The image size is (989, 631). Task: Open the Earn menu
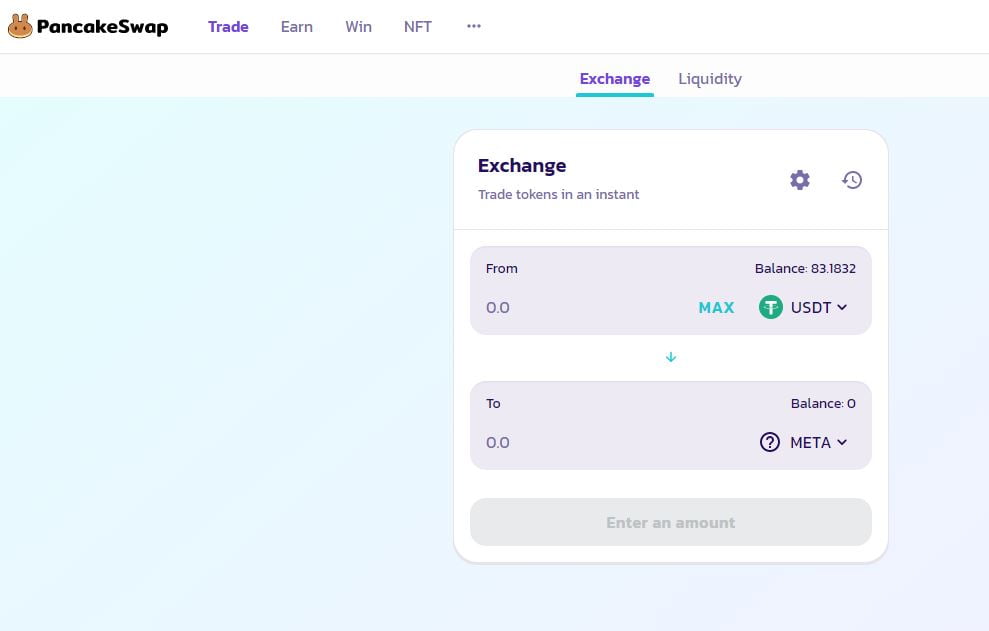(297, 27)
